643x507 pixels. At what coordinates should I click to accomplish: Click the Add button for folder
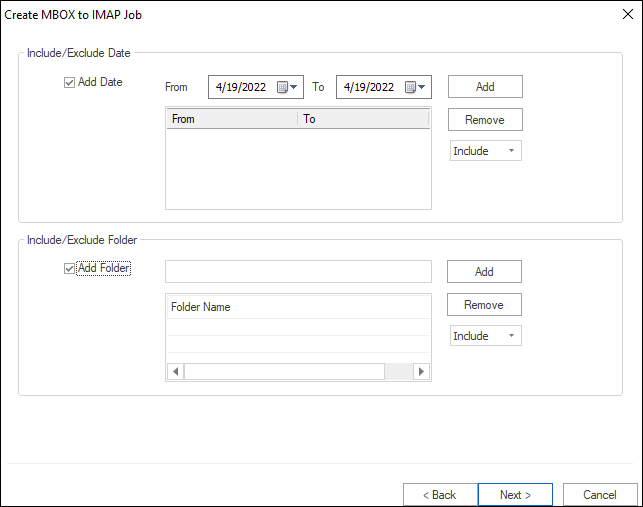click(484, 272)
